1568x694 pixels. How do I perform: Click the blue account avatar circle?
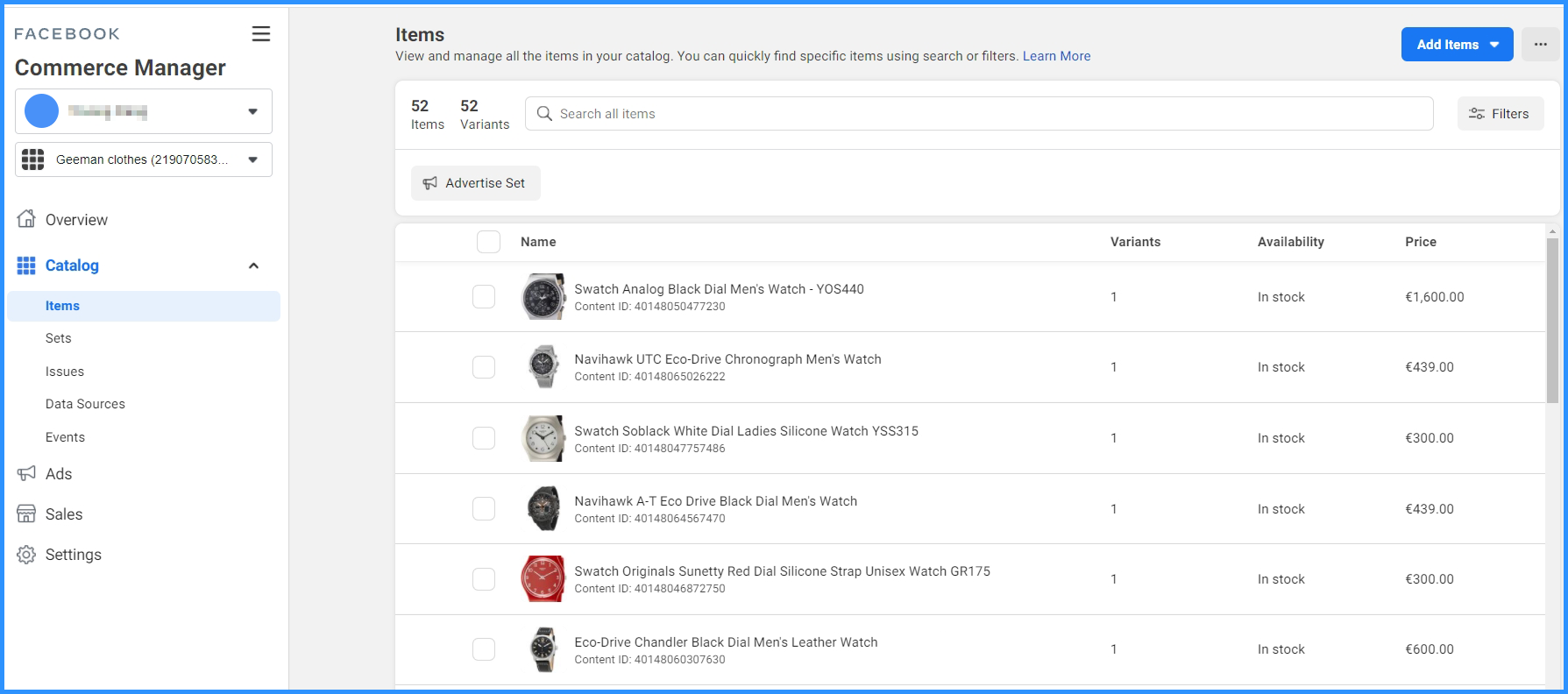[x=41, y=111]
